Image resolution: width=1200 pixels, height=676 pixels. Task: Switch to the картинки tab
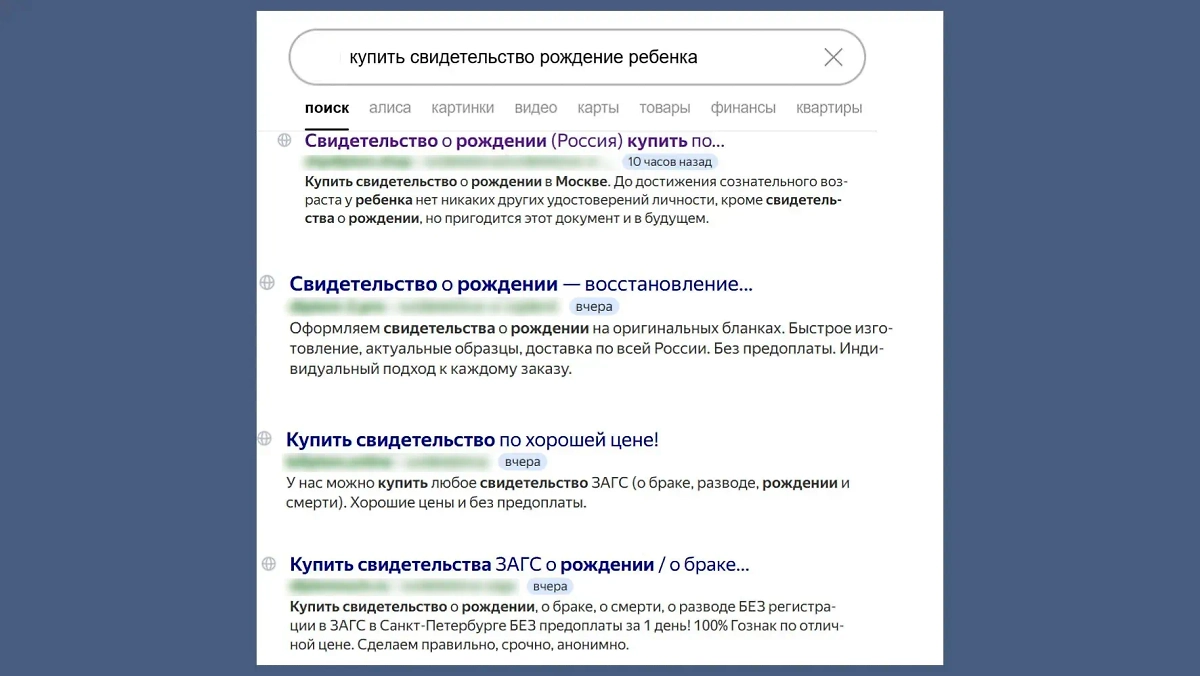(x=463, y=108)
